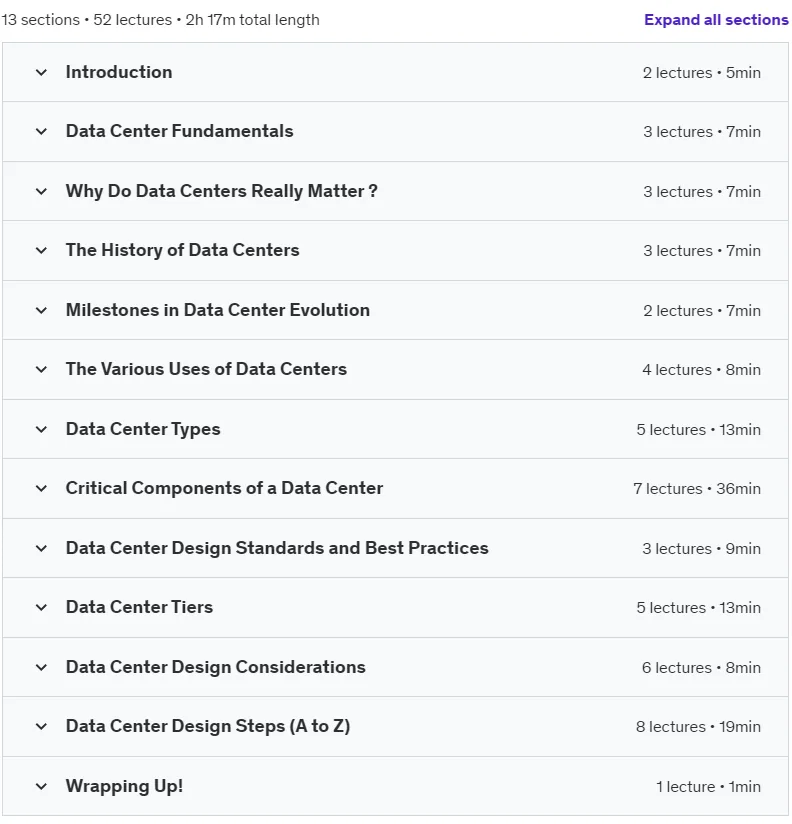The width and height of the screenshot is (792, 824).
Task: Select the Data Center Fundamentals section heading
Action: pos(179,131)
